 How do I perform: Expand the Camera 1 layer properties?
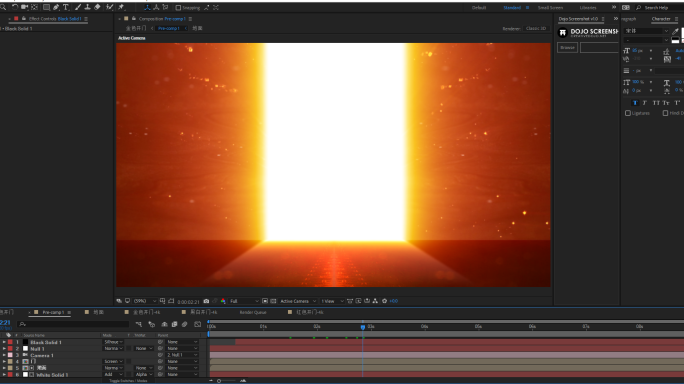(4, 355)
